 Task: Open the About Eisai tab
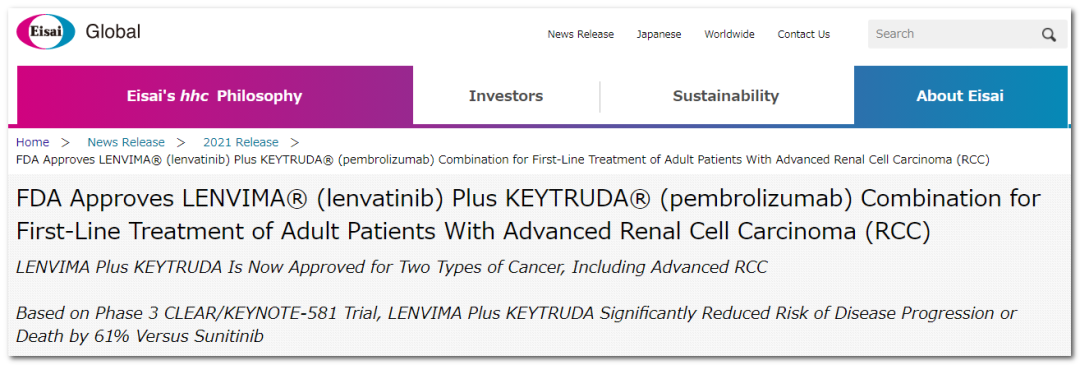click(x=960, y=96)
